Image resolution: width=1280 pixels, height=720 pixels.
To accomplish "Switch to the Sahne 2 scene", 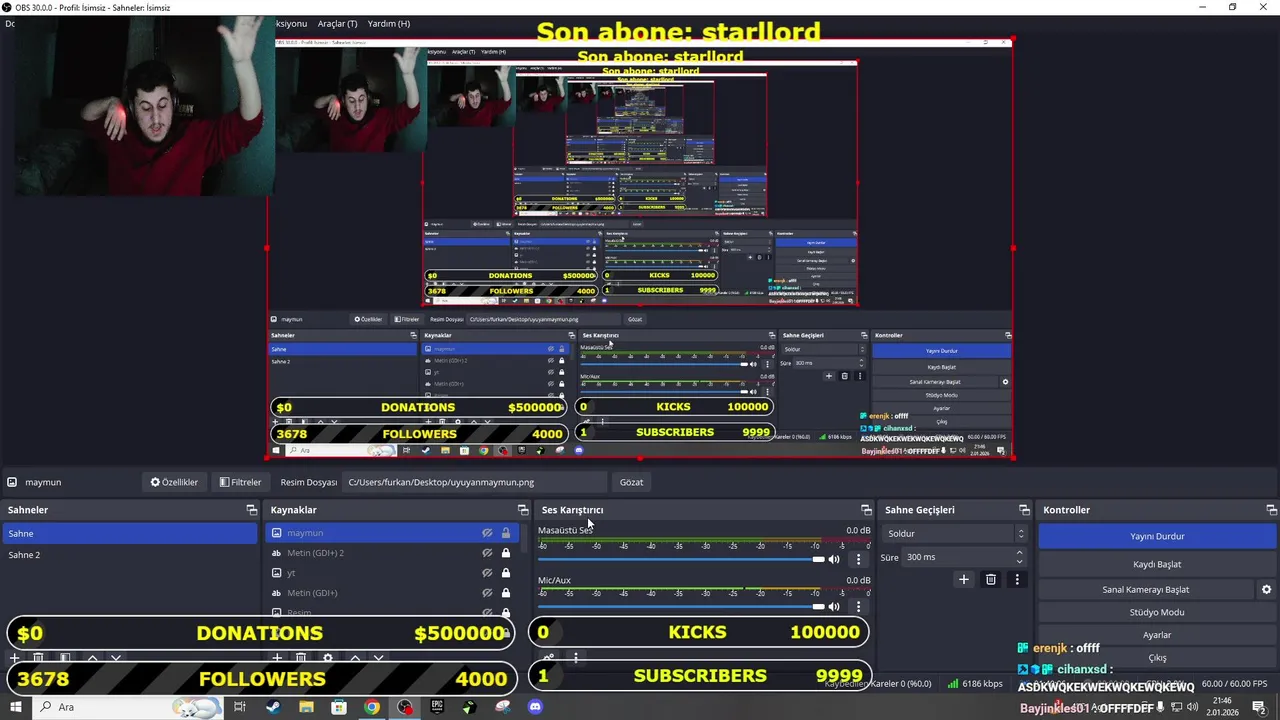I will (129, 554).
